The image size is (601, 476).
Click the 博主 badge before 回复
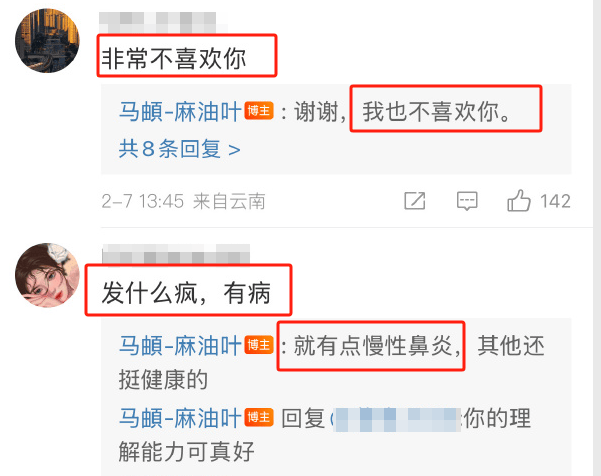pos(259,417)
